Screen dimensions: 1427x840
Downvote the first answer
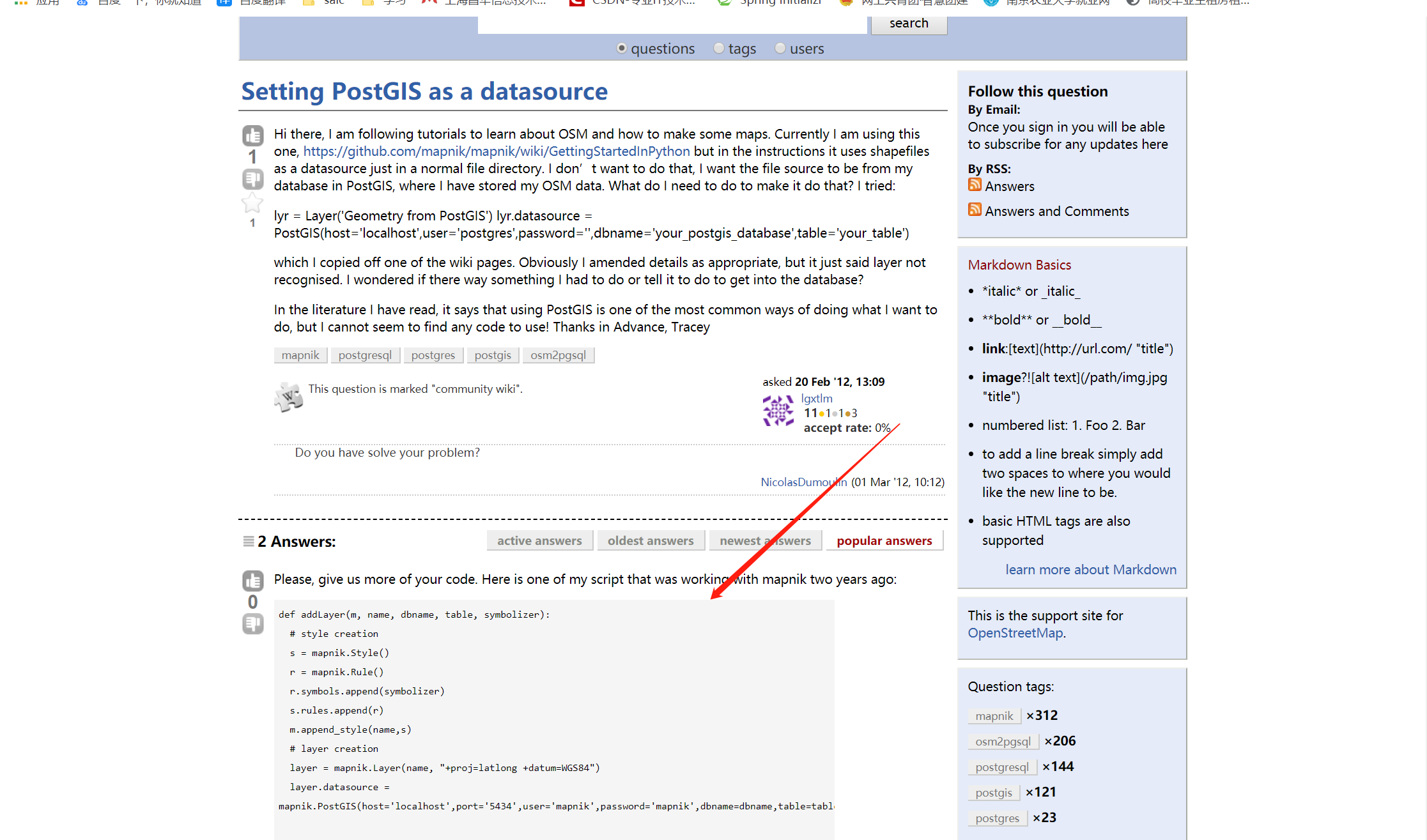pos(252,623)
